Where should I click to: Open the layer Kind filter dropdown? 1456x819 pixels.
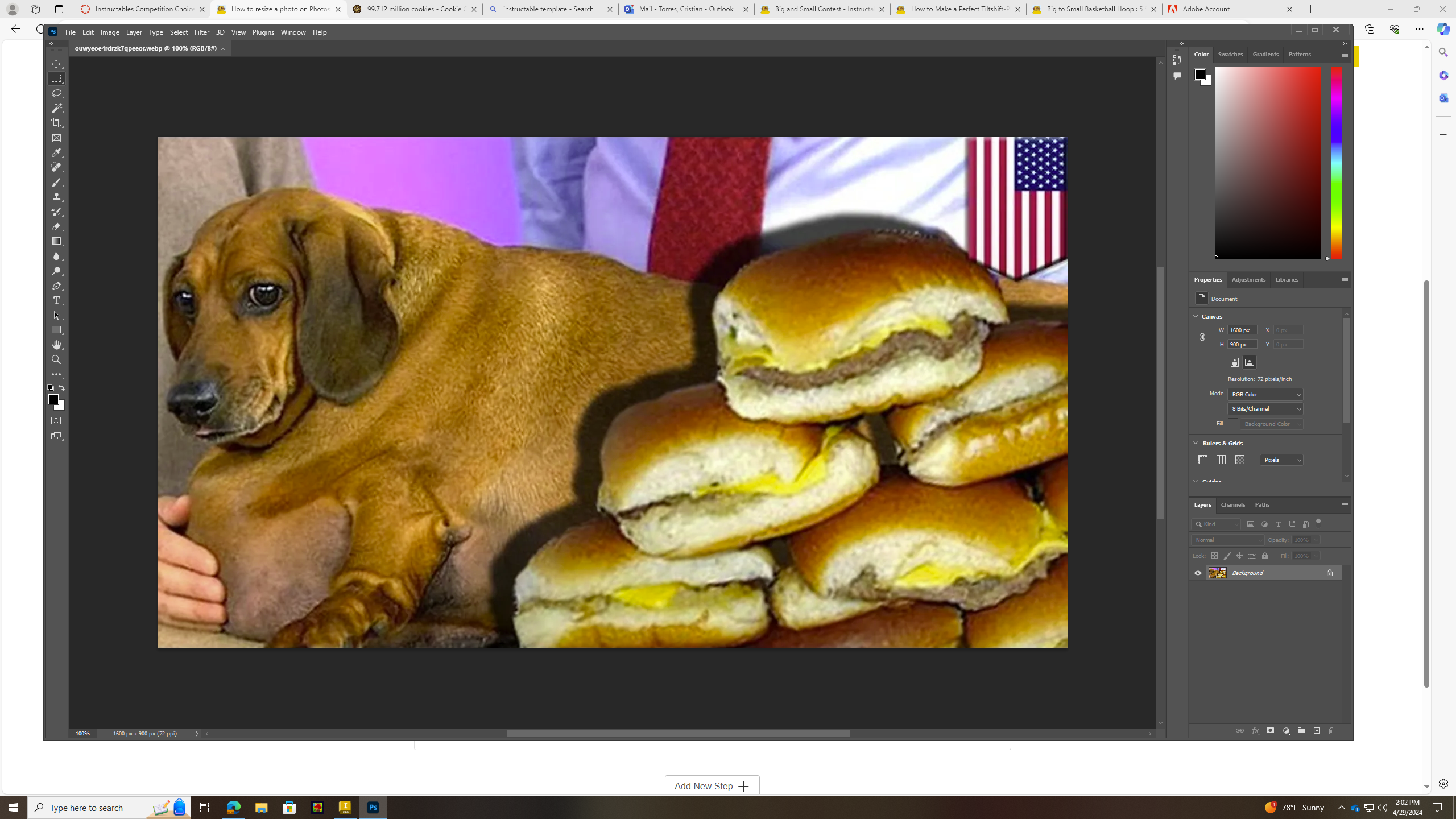pyautogui.click(x=1216, y=524)
